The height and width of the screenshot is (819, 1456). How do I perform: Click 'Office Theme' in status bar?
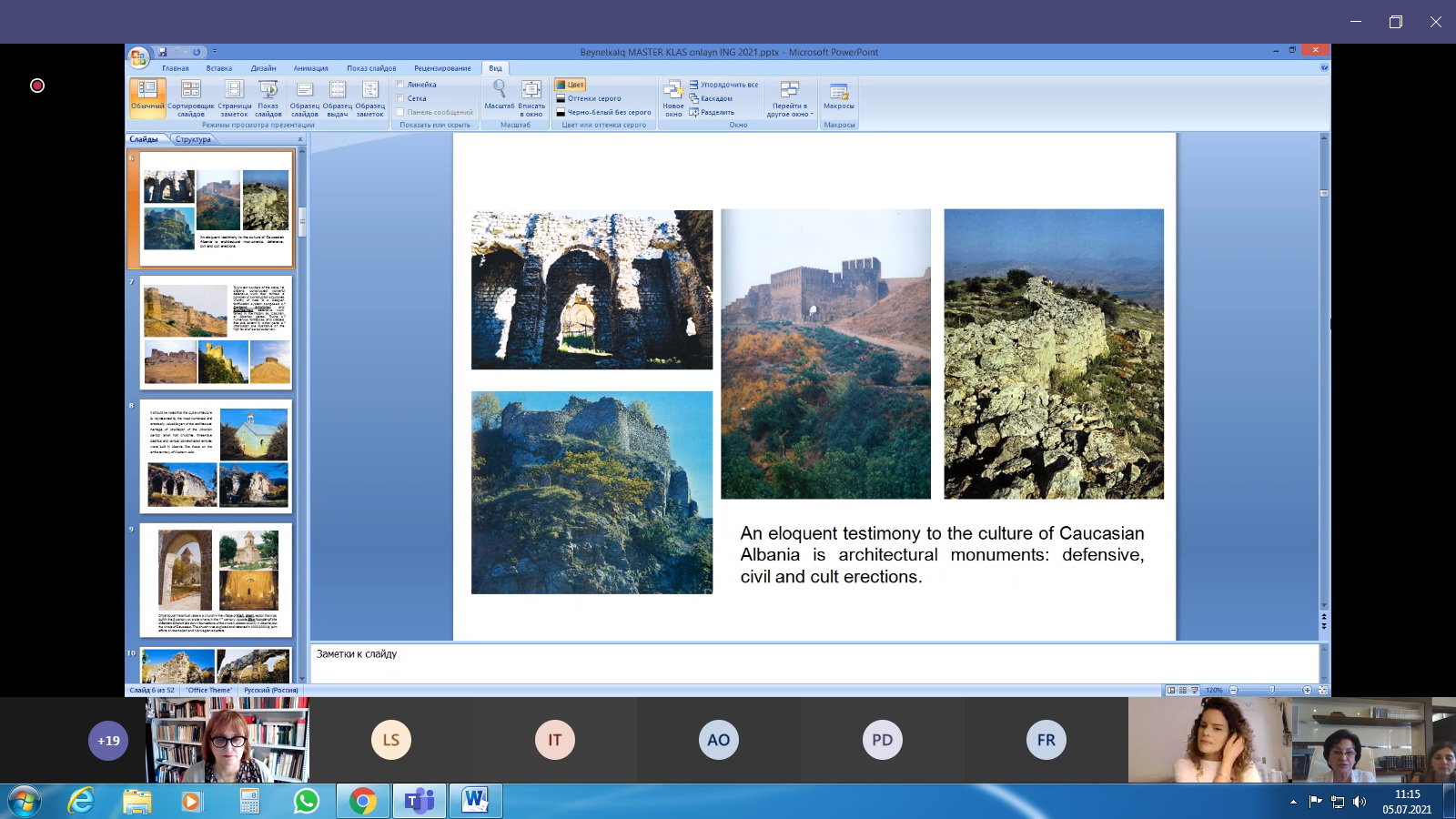[209, 690]
